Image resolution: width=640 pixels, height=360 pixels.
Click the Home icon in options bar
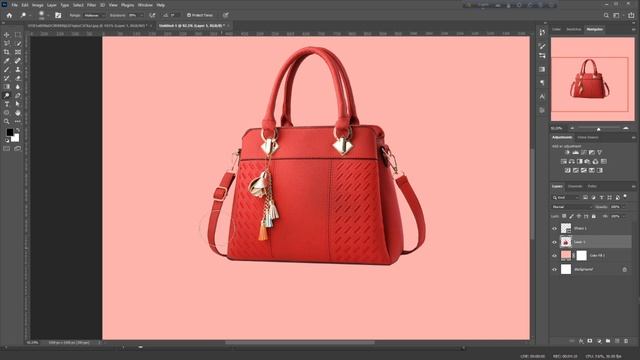(x=9, y=15)
